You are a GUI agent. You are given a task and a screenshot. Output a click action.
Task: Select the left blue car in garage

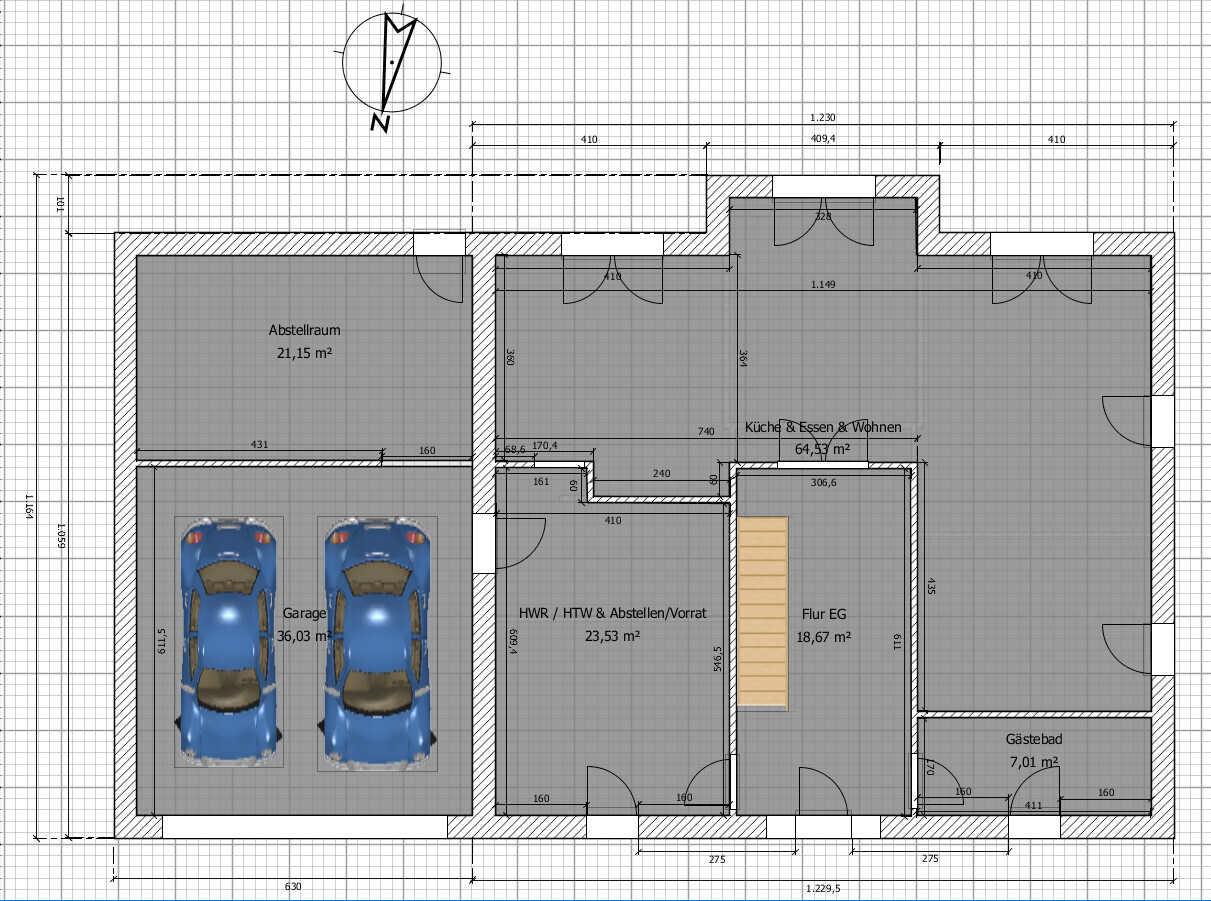(228, 642)
